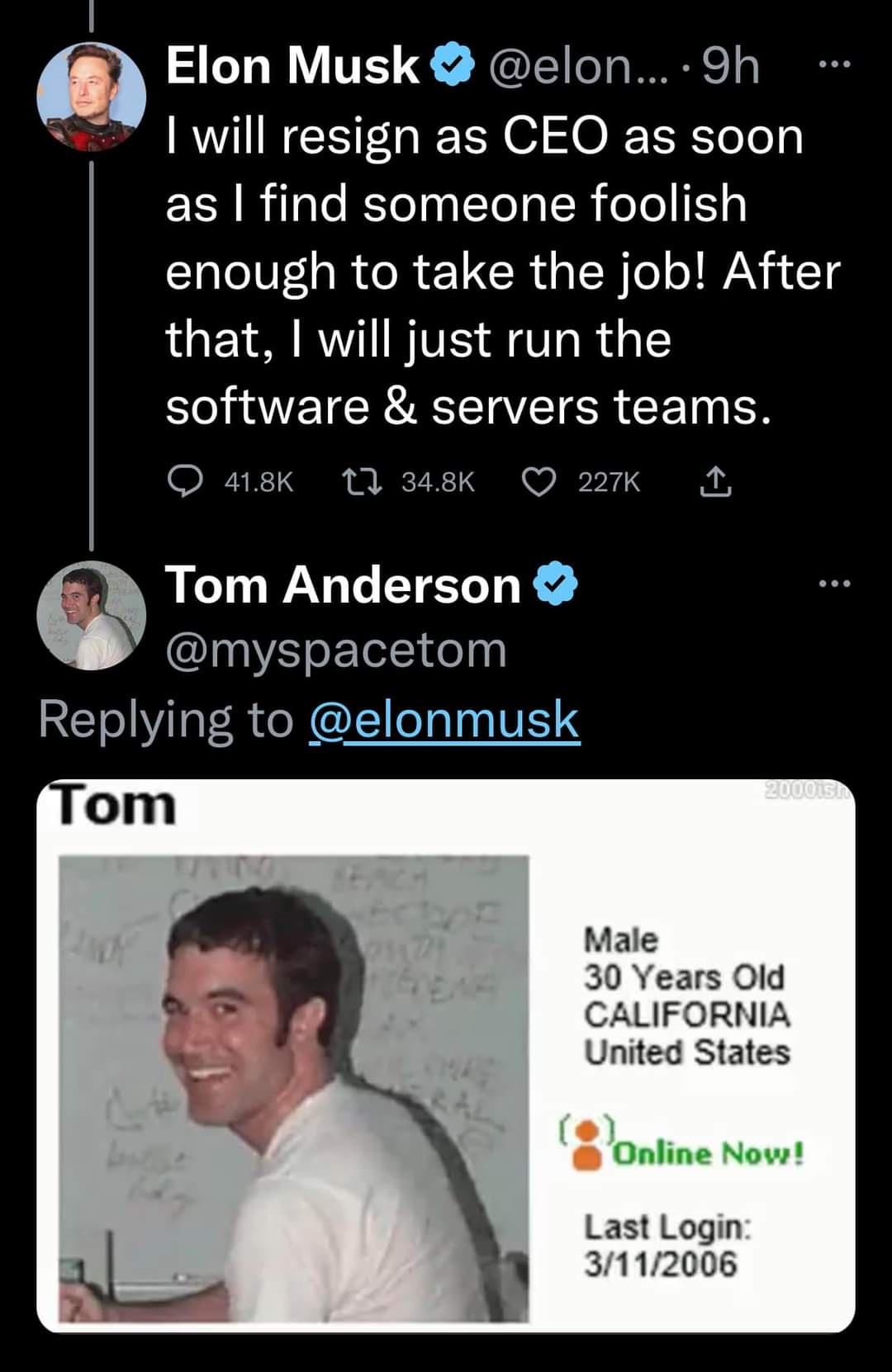Click the Tom Anderson display name
The image size is (892, 1372).
(343, 585)
